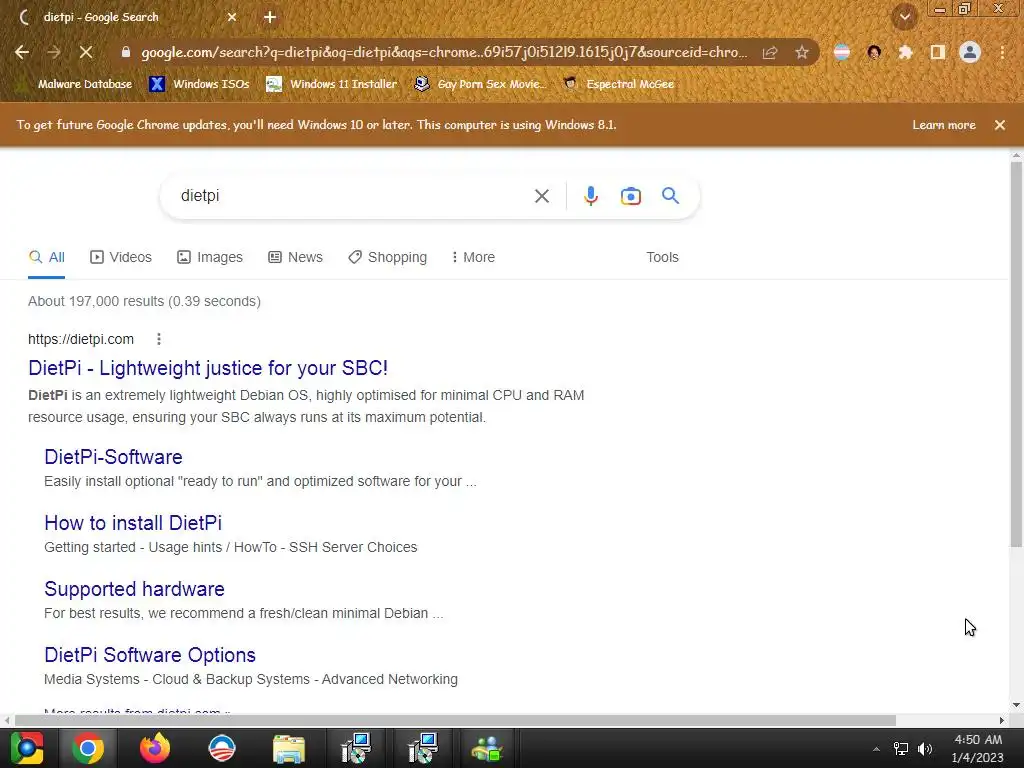Show hidden tray icons arrow

876,749
